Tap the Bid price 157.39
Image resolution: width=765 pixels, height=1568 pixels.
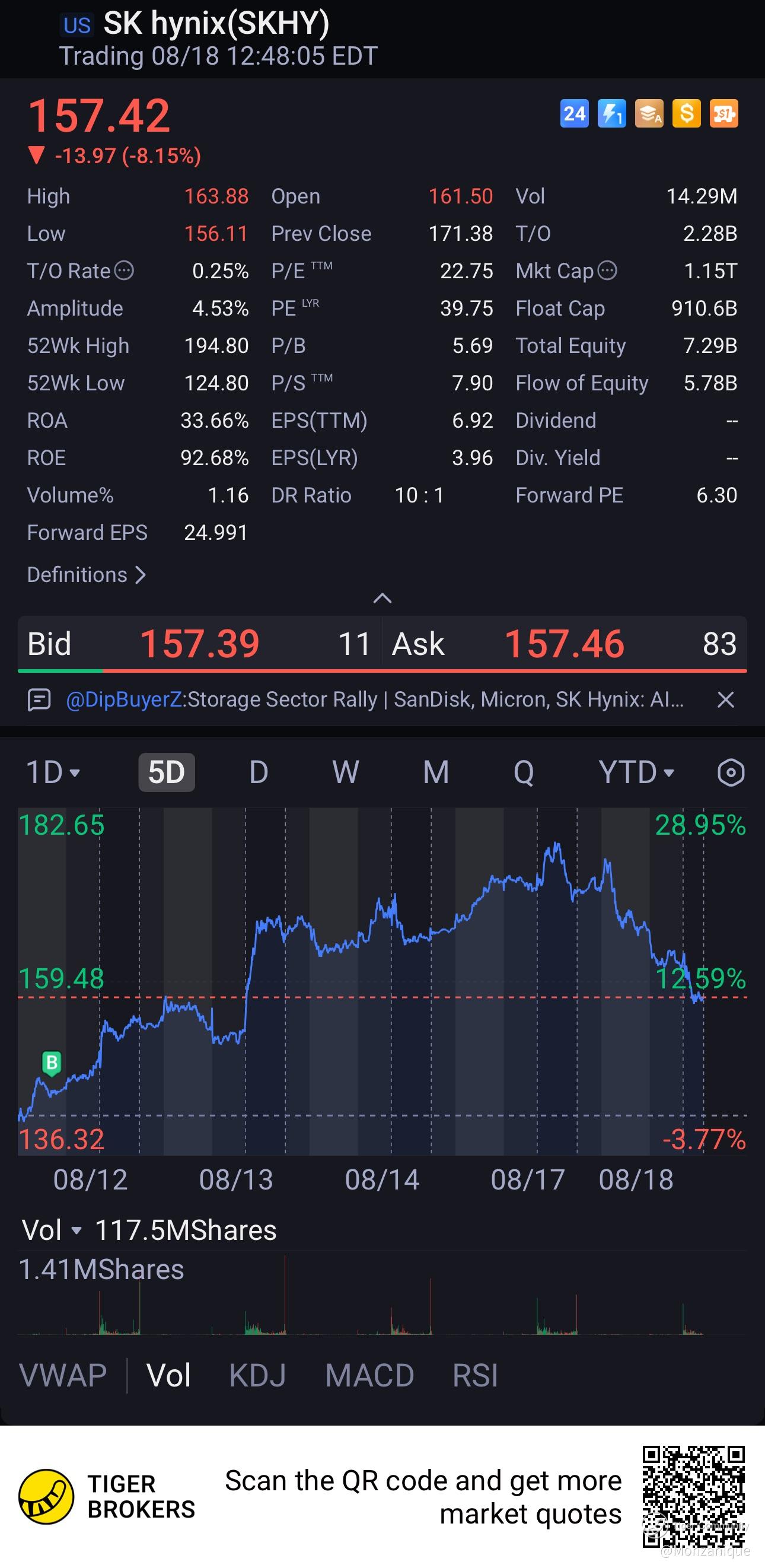click(x=200, y=644)
